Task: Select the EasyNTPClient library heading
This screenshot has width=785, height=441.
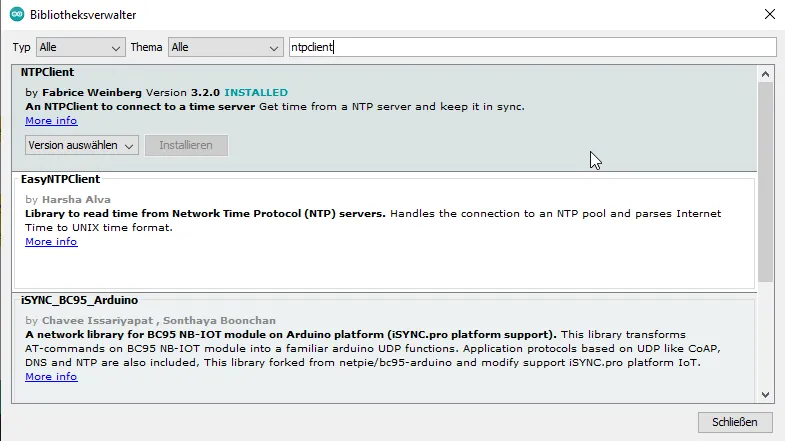Action: coord(60,179)
